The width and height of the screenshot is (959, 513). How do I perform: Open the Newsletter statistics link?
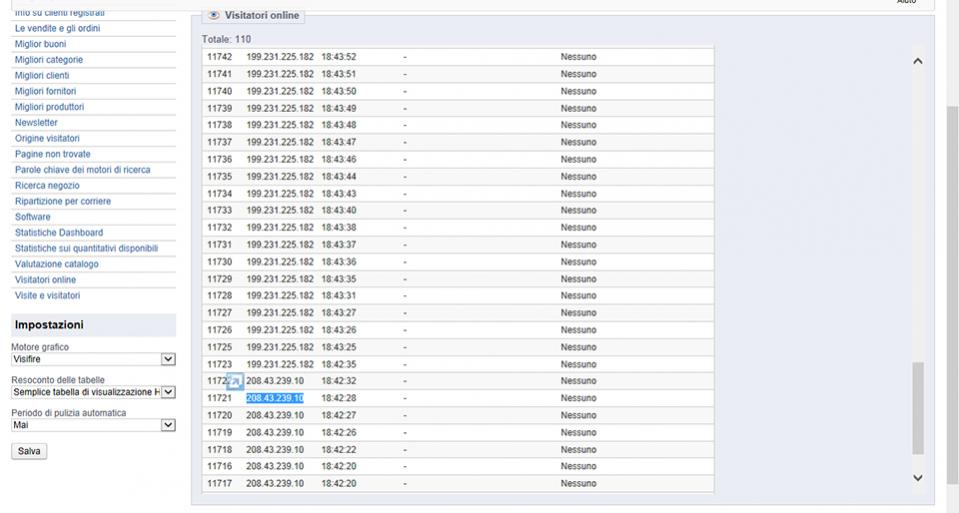[36, 123]
